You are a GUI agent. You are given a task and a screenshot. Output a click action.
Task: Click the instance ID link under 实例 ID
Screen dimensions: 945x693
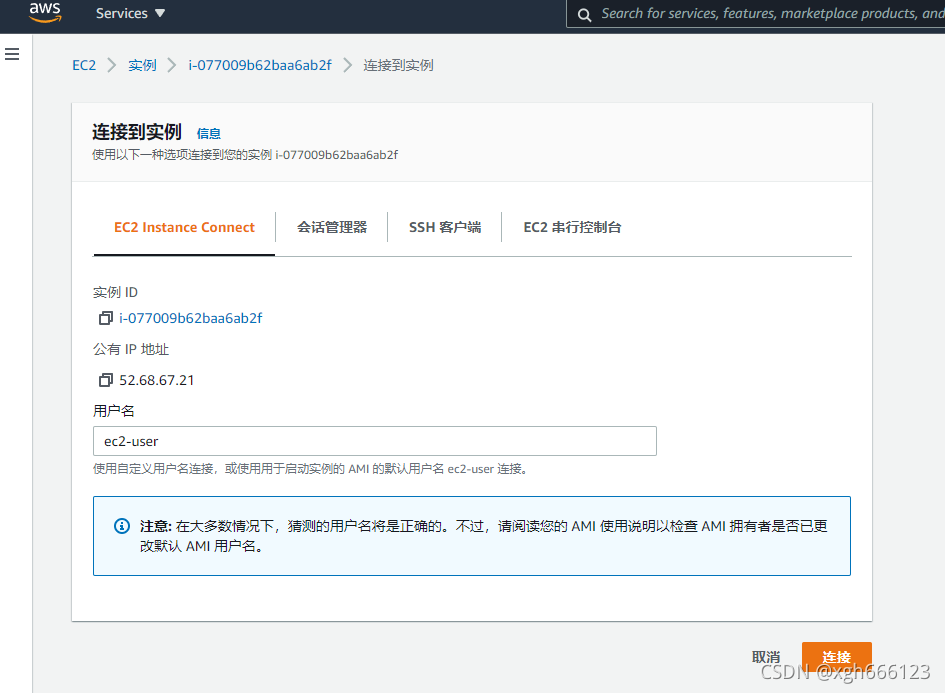pos(191,318)
